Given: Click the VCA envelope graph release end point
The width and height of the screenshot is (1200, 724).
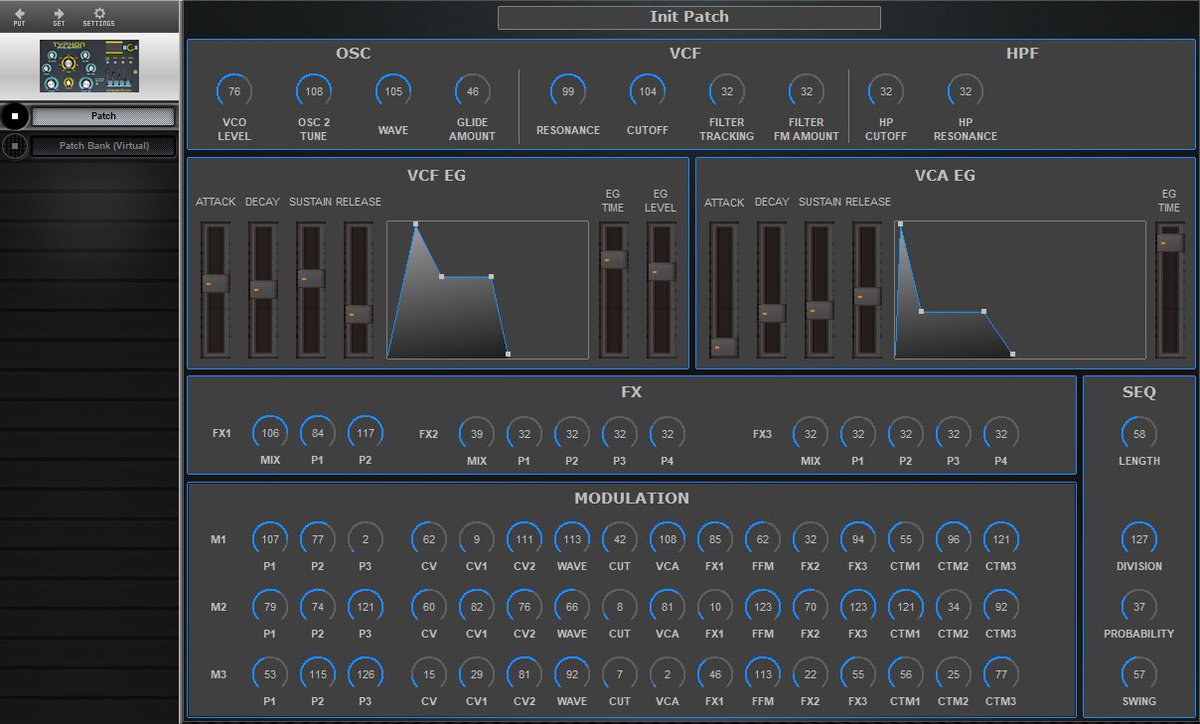Looking at the screenshot, I should [x=1012, y=354].
